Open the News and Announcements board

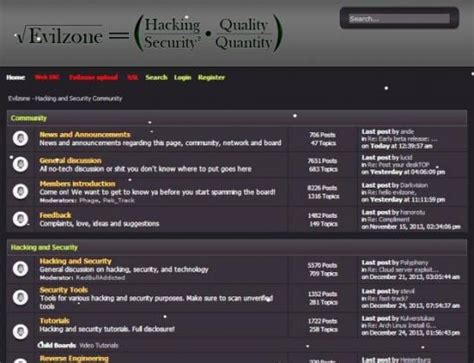tap(85, 134)
